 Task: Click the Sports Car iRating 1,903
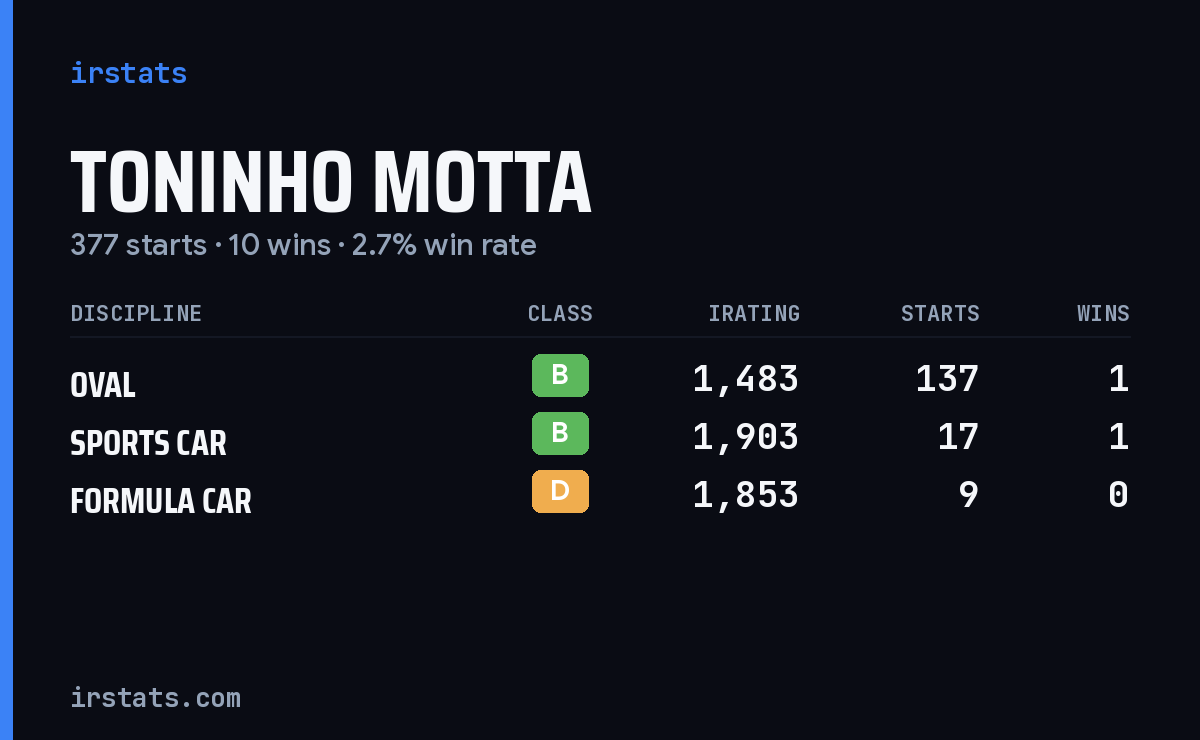(x=746, y=437)
